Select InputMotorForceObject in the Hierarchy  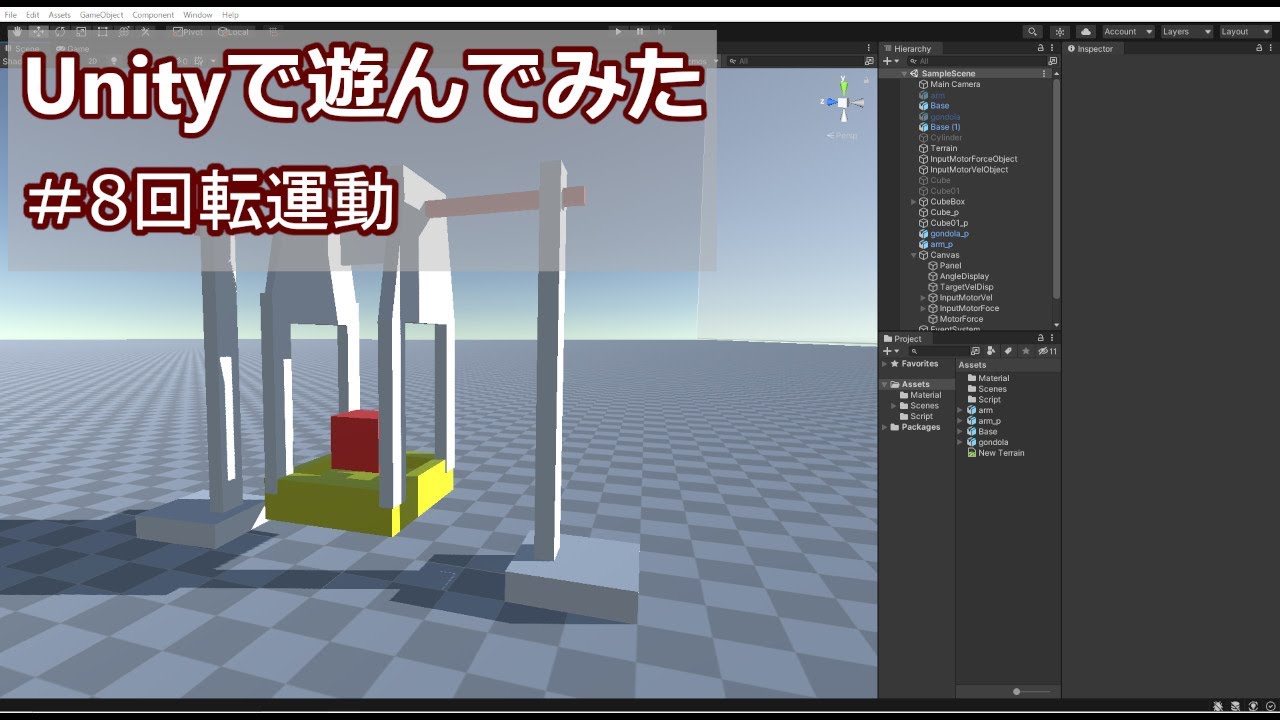click(973, 159)
